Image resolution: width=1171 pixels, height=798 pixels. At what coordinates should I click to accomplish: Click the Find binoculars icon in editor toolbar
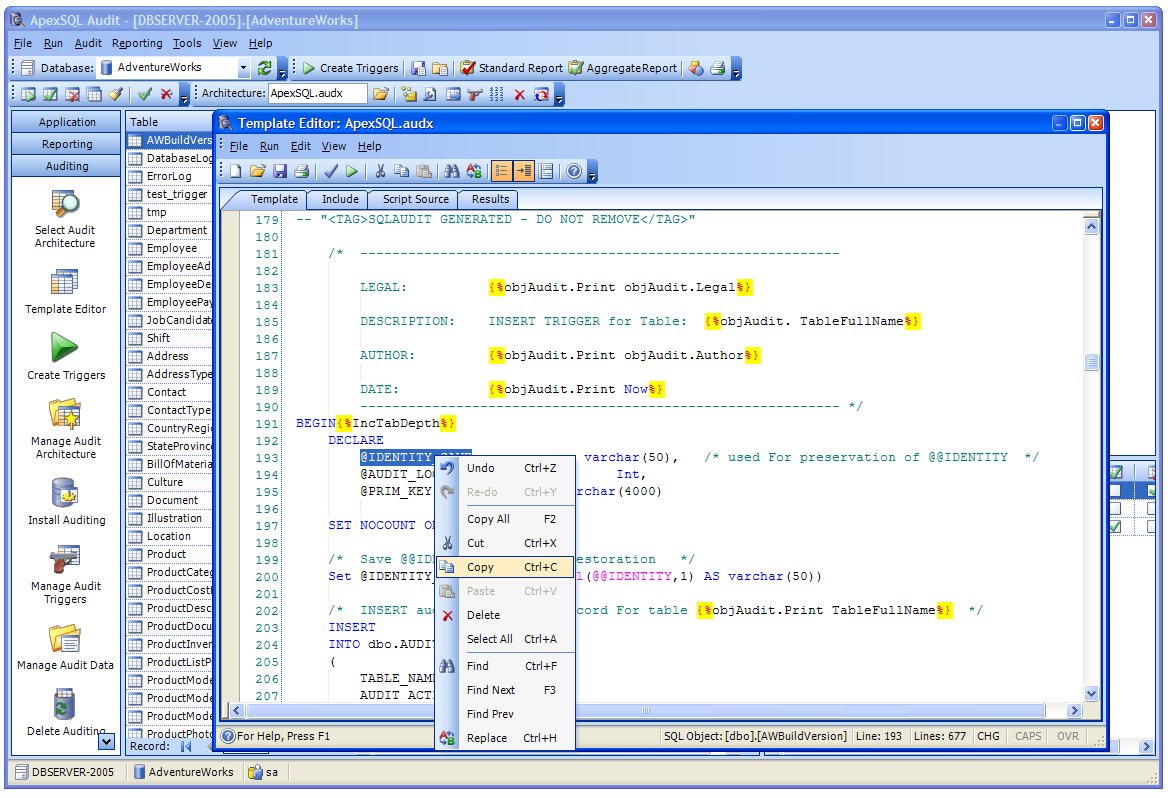click(x=451, y=172)
